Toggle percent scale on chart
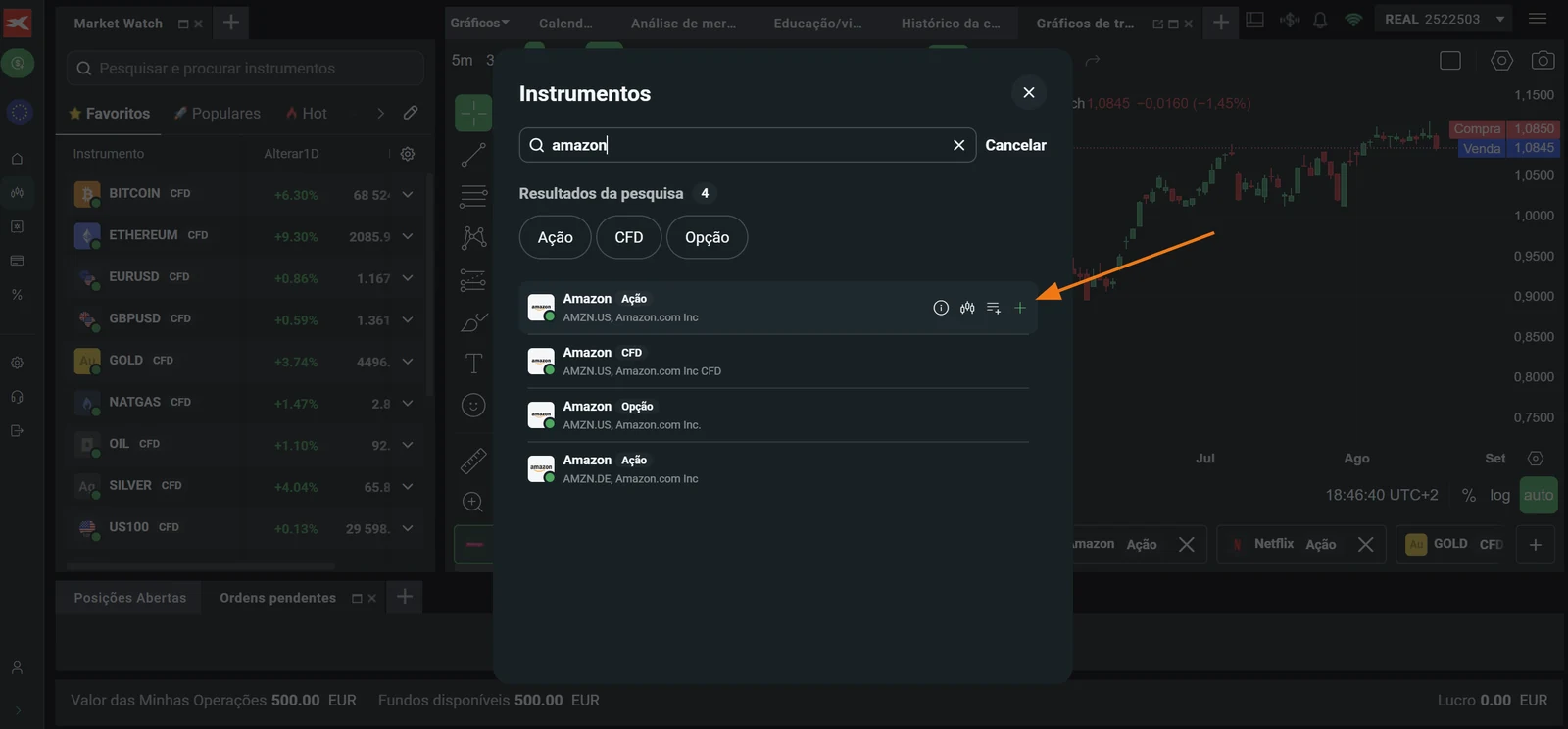The height and width of the screenshot is (729, 1568). tap(1468, 495)
